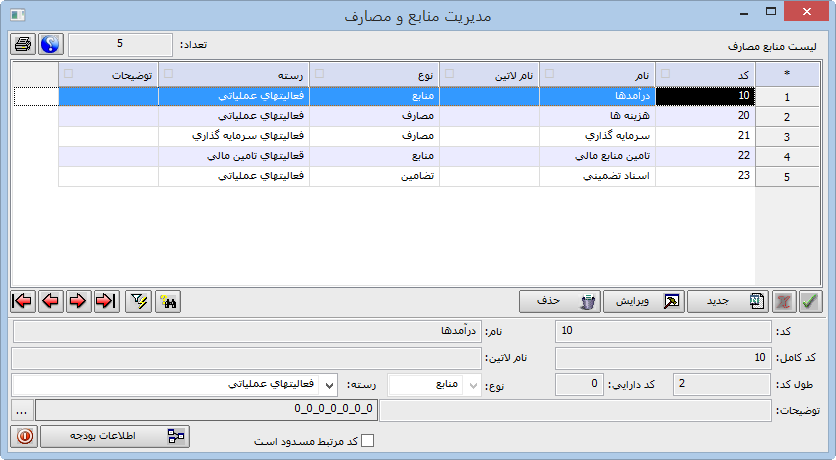Viewport: 836px width, 460px height.
Task: Click the rightmost red arrow navigation button
Action: pyautogui.click(x=105, y=302)
